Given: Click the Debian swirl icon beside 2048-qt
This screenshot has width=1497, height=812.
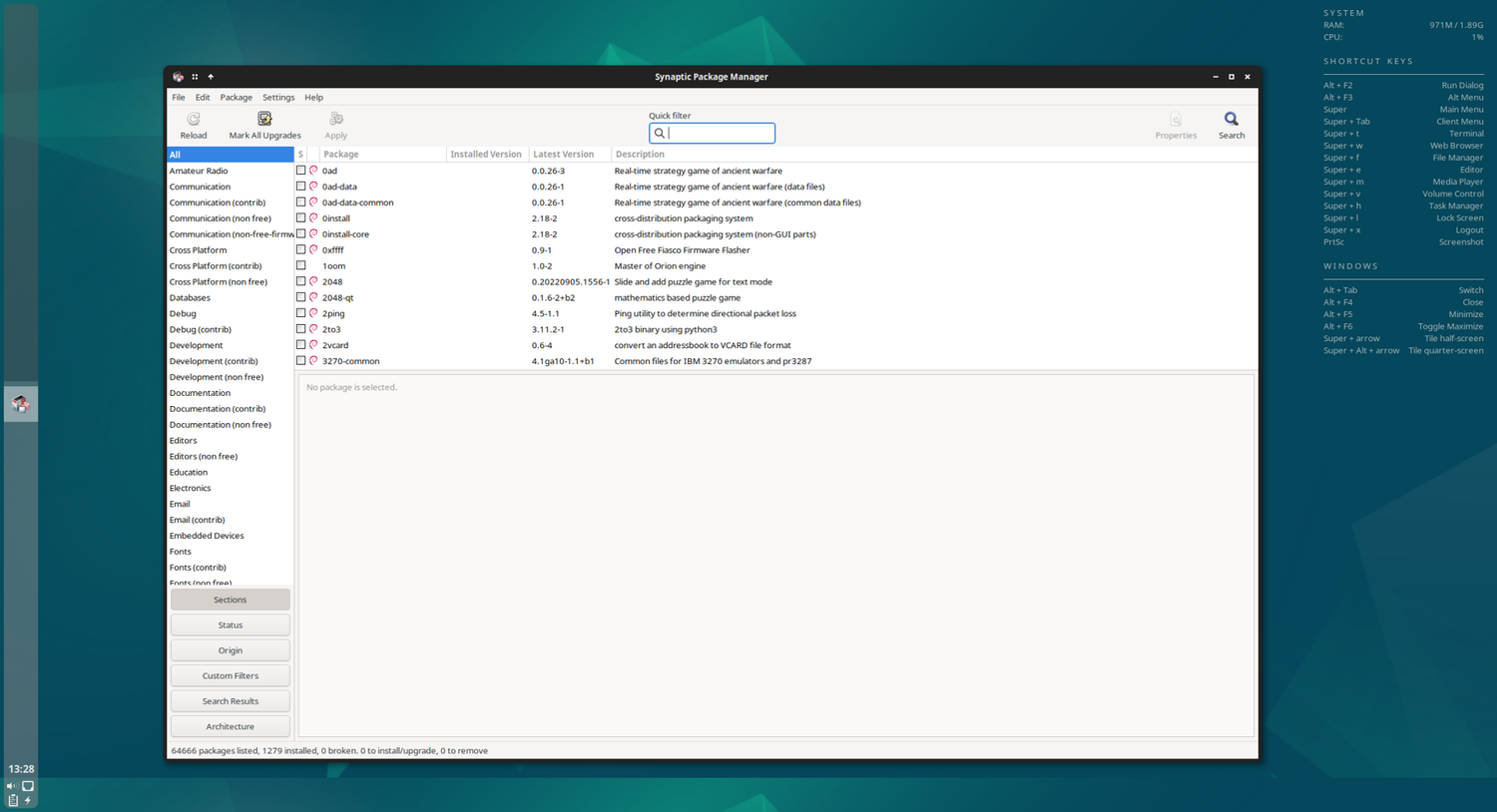Looking at the screenshot, I should pos(313,297).
